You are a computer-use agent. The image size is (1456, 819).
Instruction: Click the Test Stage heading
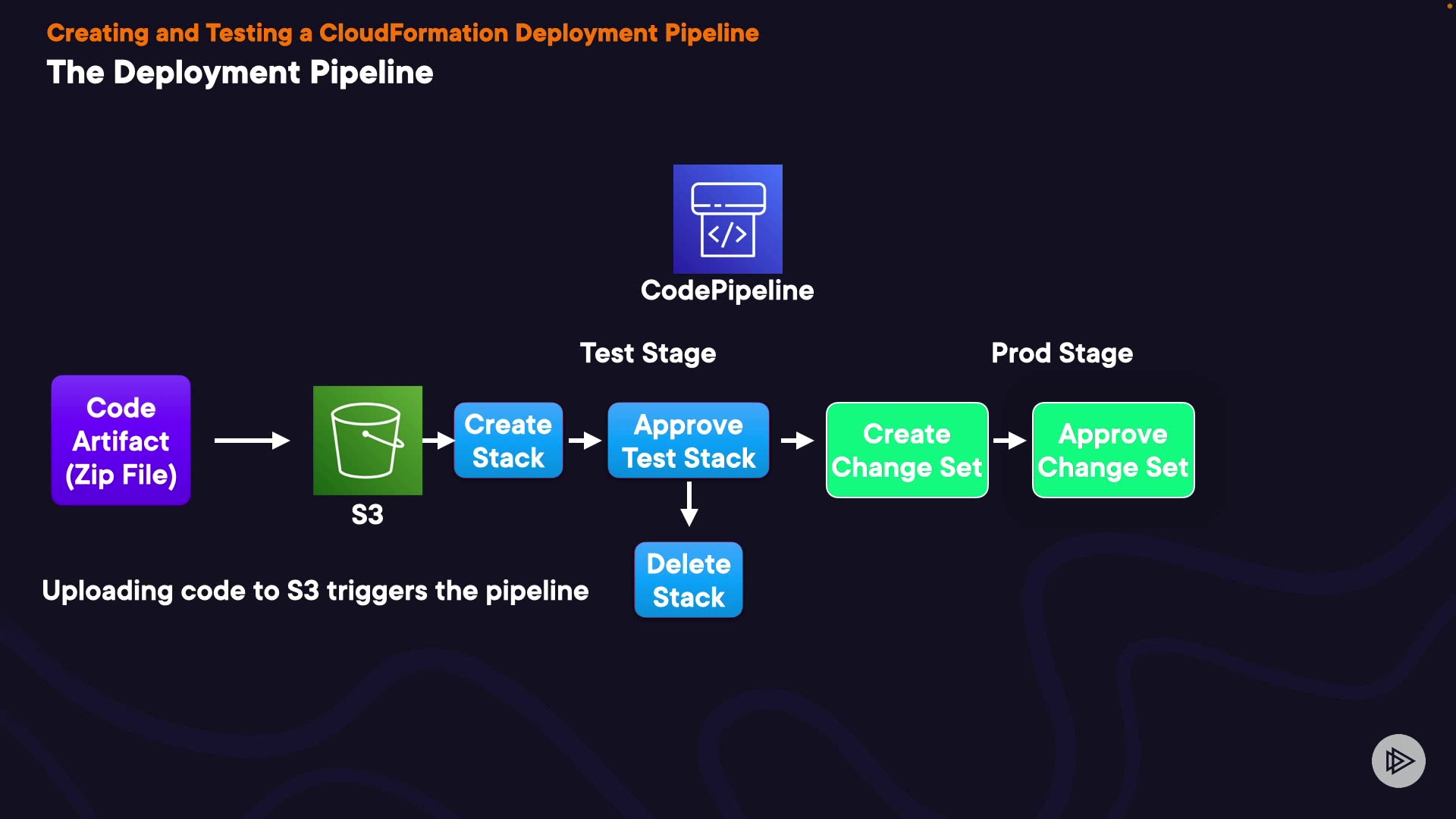tap(648, 353)
